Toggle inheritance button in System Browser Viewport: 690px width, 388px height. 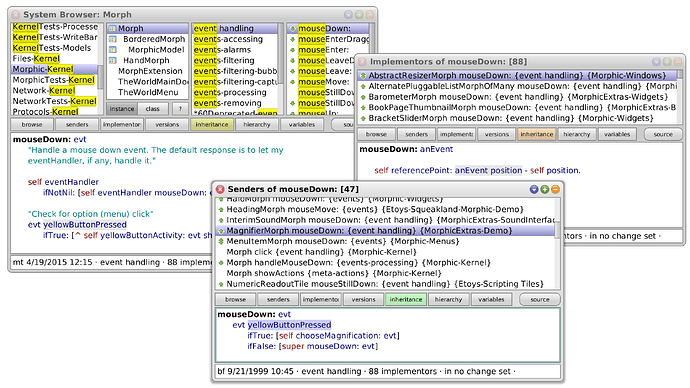[x=212, y=124]
